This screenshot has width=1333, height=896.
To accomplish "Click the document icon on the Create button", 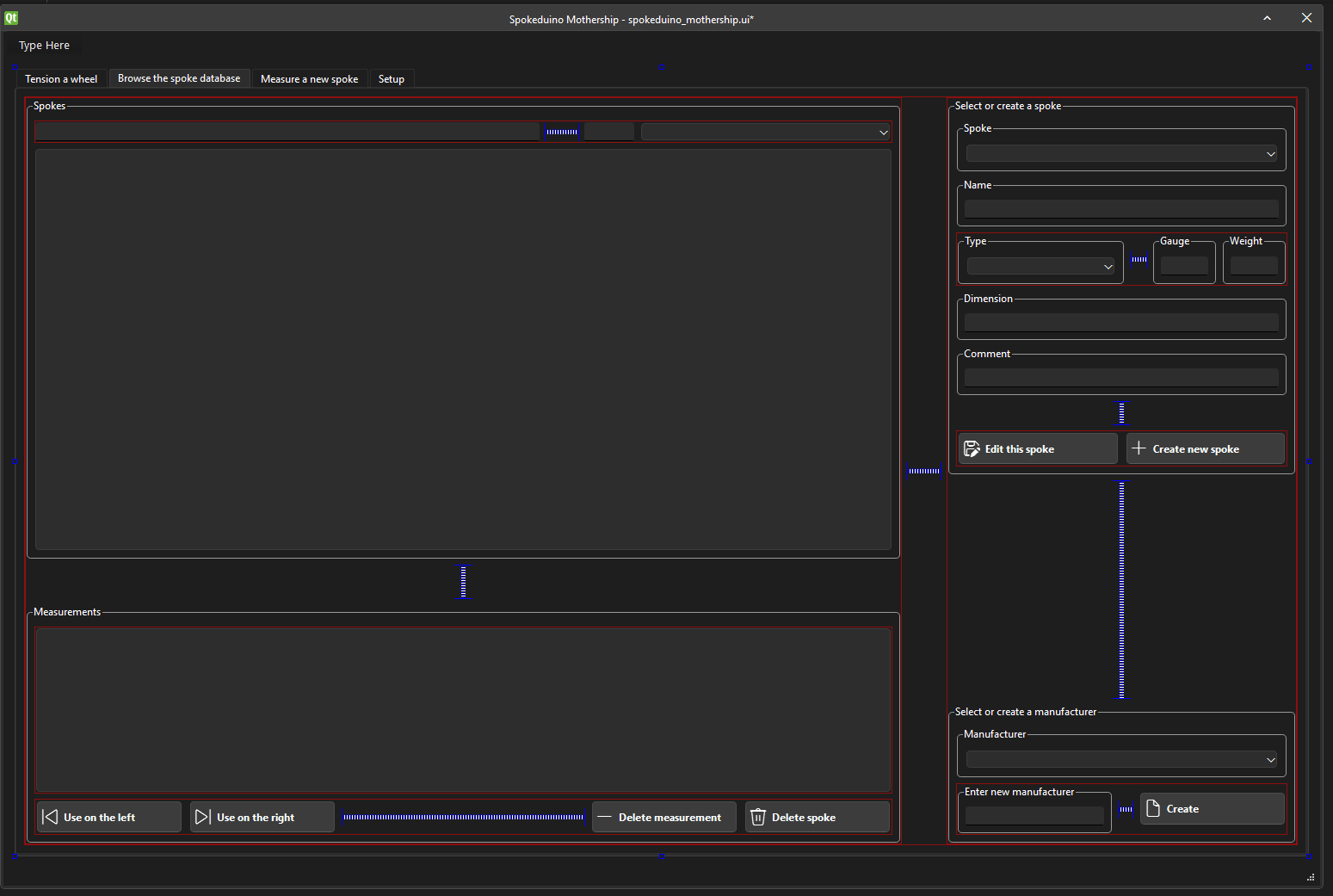I will (x=1153, y=808).
